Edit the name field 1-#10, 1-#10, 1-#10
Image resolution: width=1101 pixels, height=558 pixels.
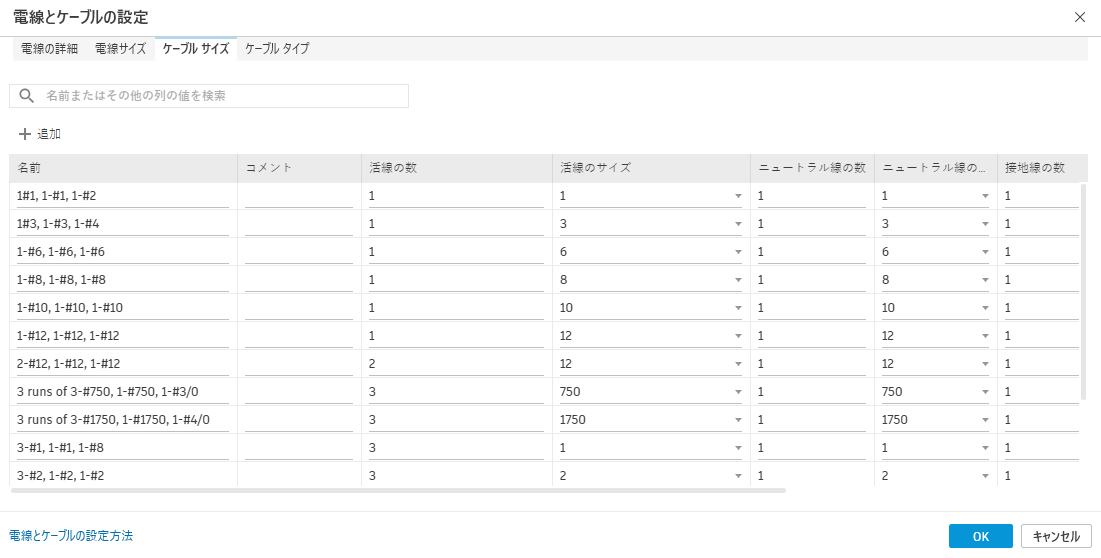pos(123,308)
